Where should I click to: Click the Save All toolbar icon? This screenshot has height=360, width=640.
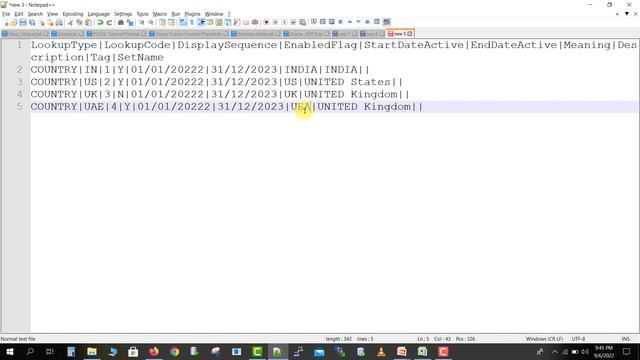[x=32, y=22]
